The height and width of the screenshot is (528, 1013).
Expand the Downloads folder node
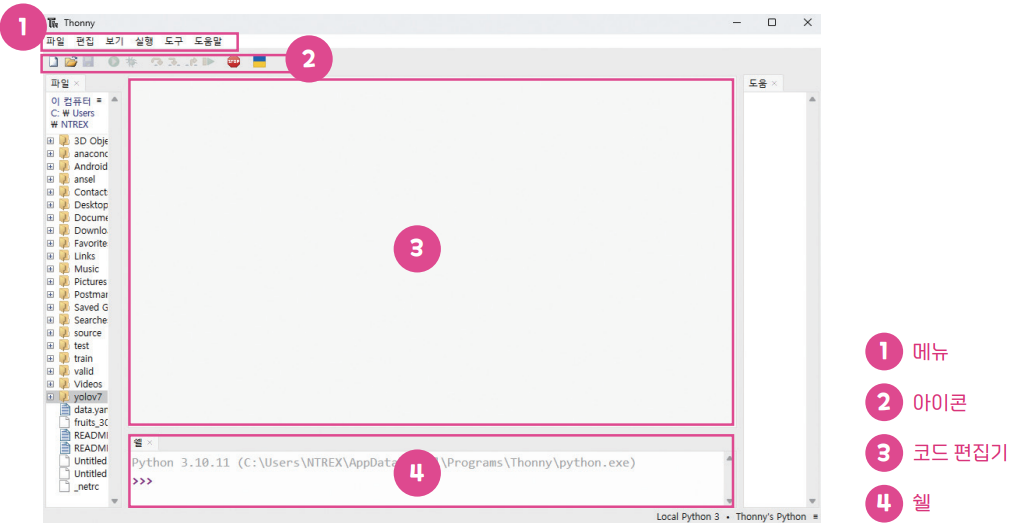50,231
